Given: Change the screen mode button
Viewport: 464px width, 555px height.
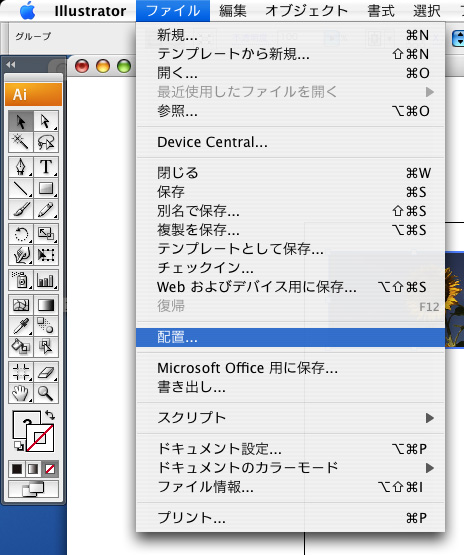Looking at the screenshot, I should point(33,489).
